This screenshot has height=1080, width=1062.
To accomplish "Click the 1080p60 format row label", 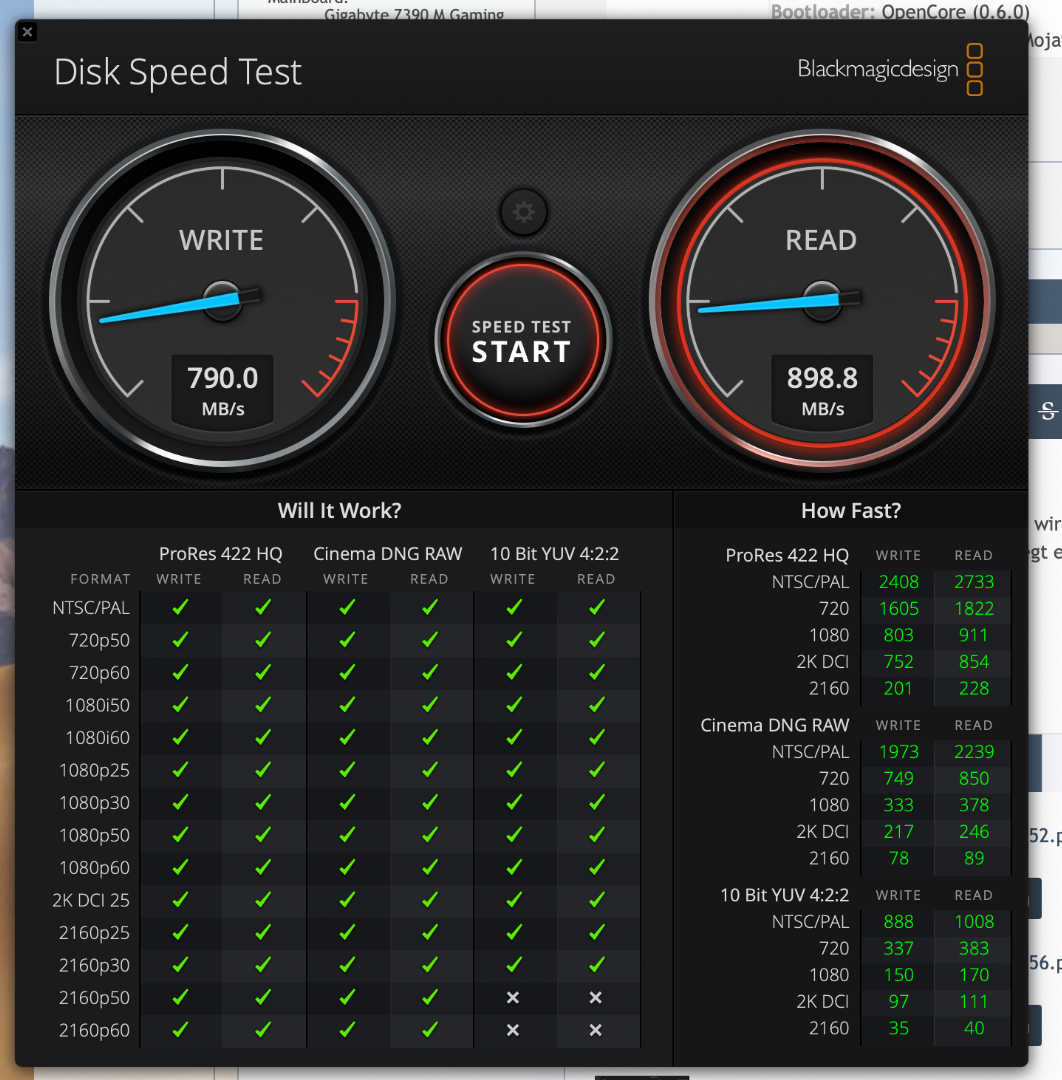I will (94, 868).
